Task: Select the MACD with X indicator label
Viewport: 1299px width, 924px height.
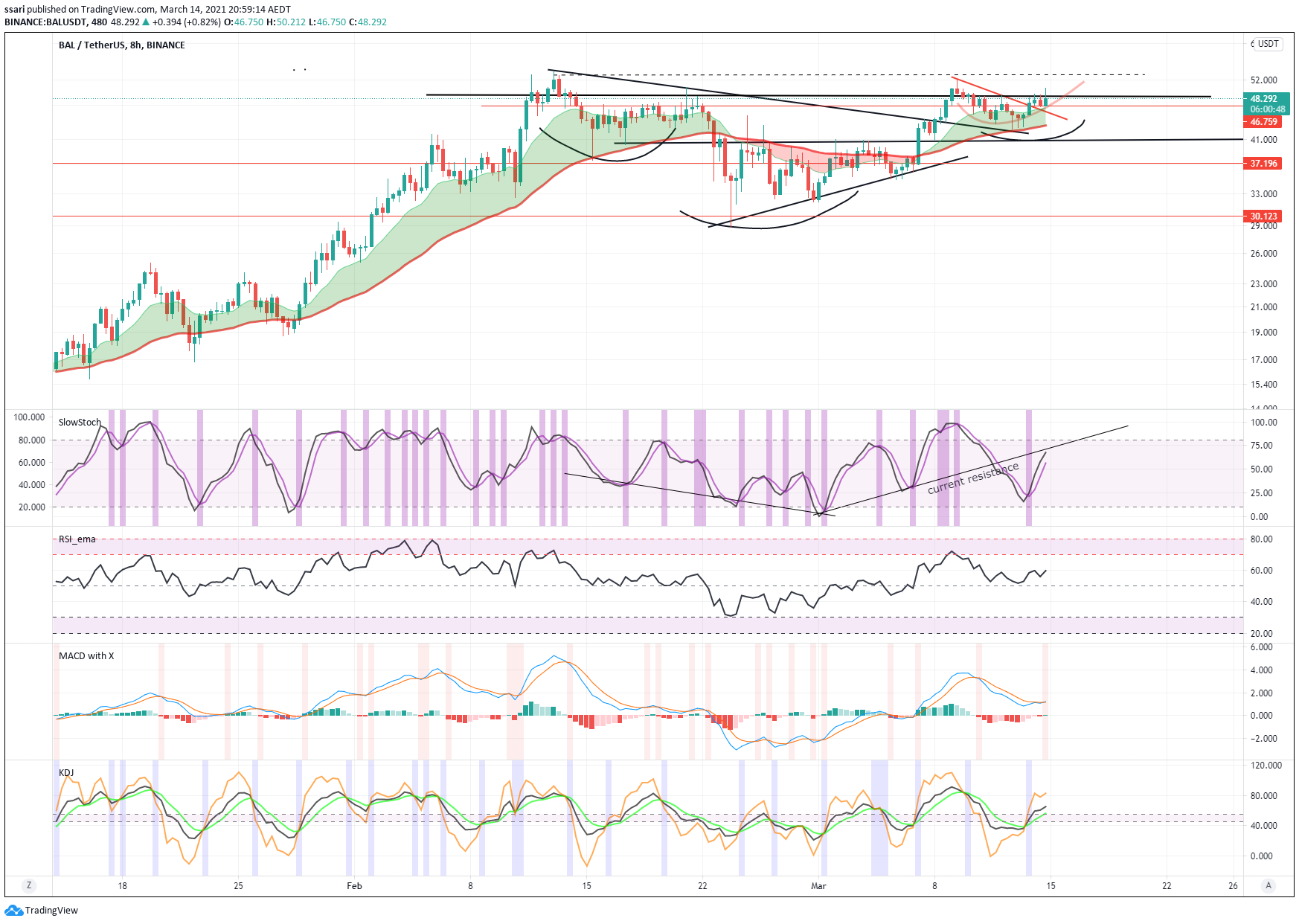Action: tap(86, 656)
